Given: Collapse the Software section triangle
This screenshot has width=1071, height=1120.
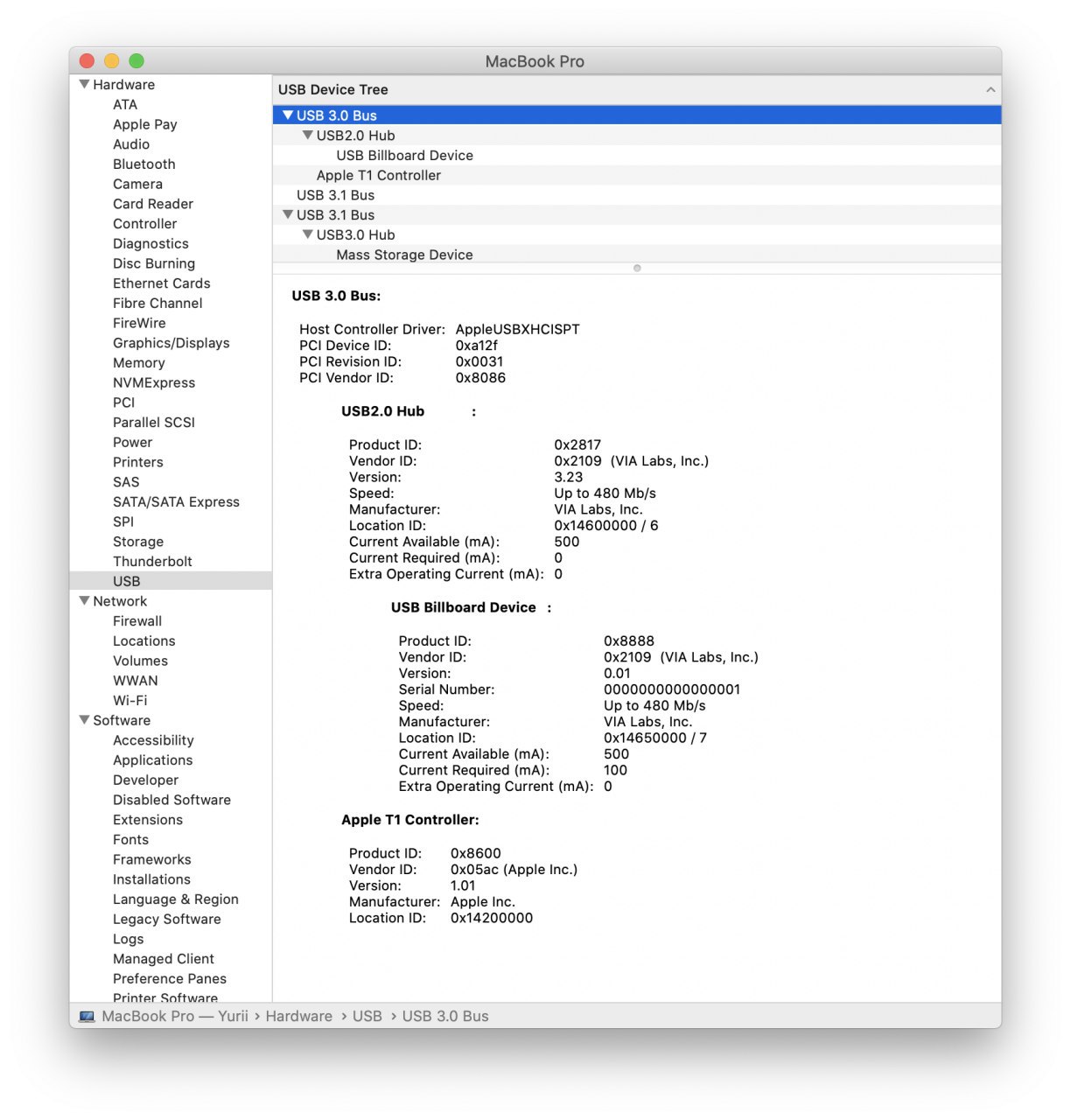Looking at the screenshot, I should [x=84, y=720].
